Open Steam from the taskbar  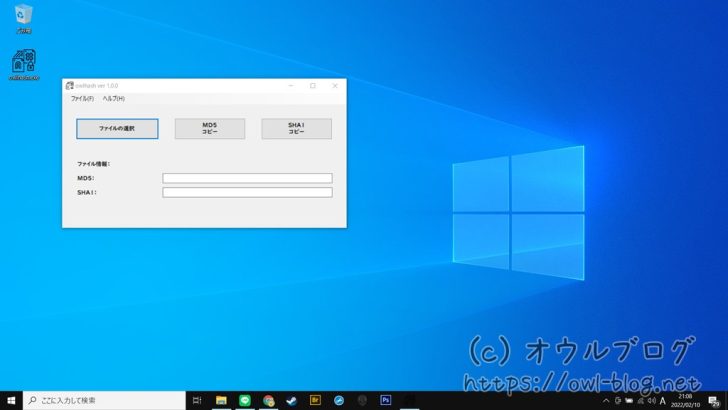(292, 400)
